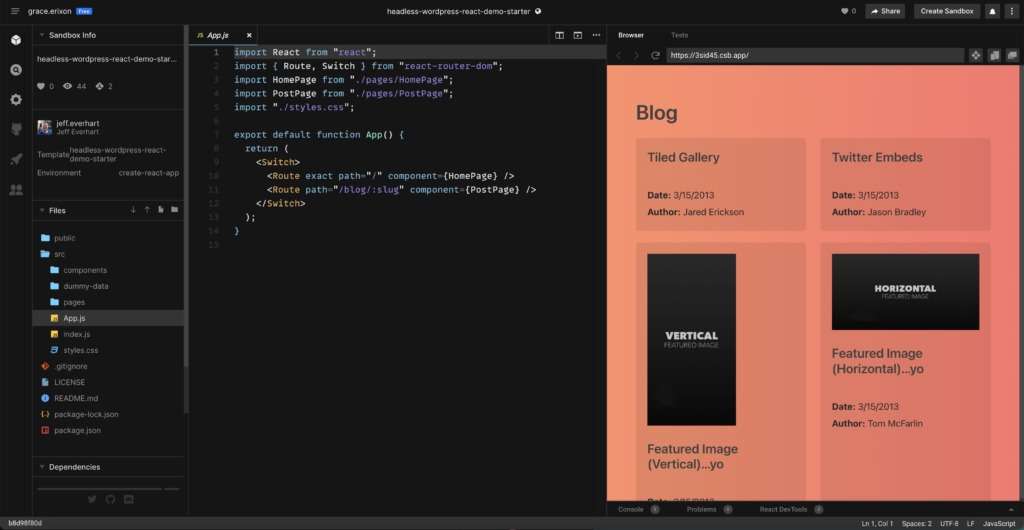Go back in the preview browser

point(619,55)
